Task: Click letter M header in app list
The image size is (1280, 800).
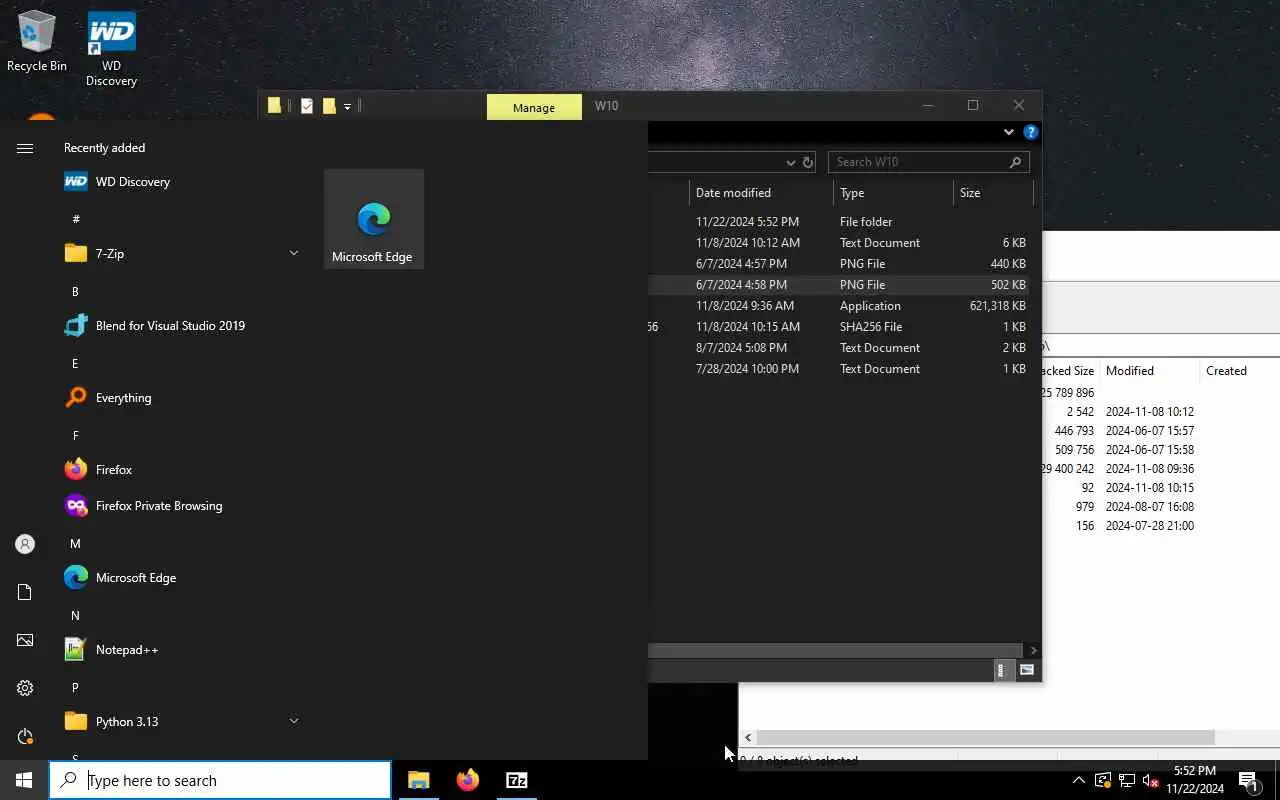Action: point(75,544)
